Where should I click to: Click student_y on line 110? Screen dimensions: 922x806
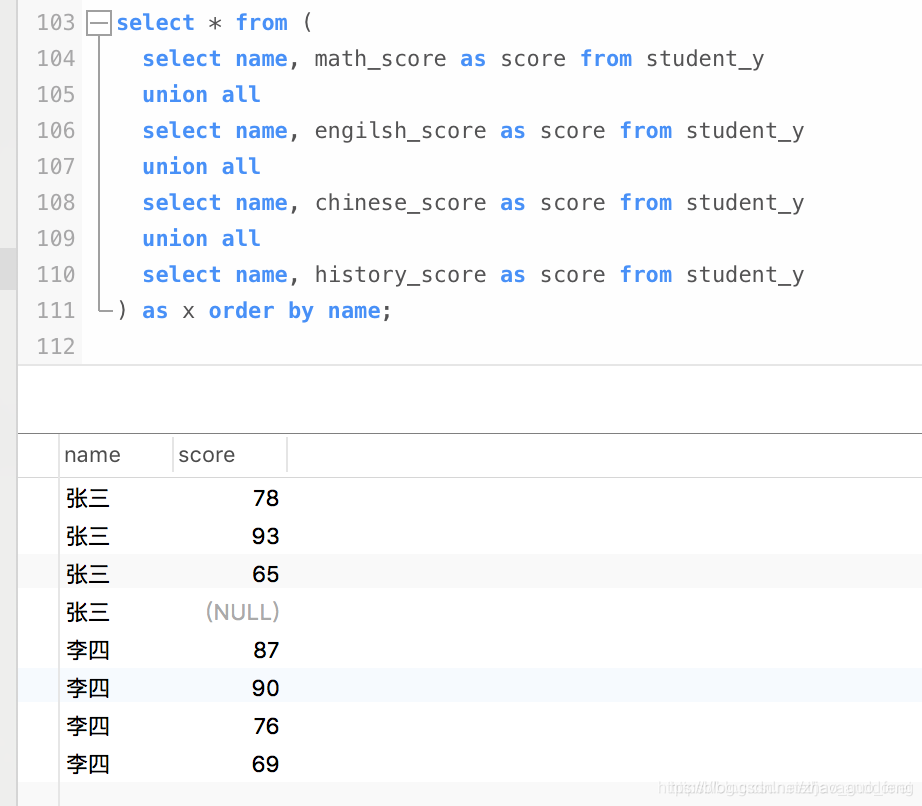pos(745,275)
